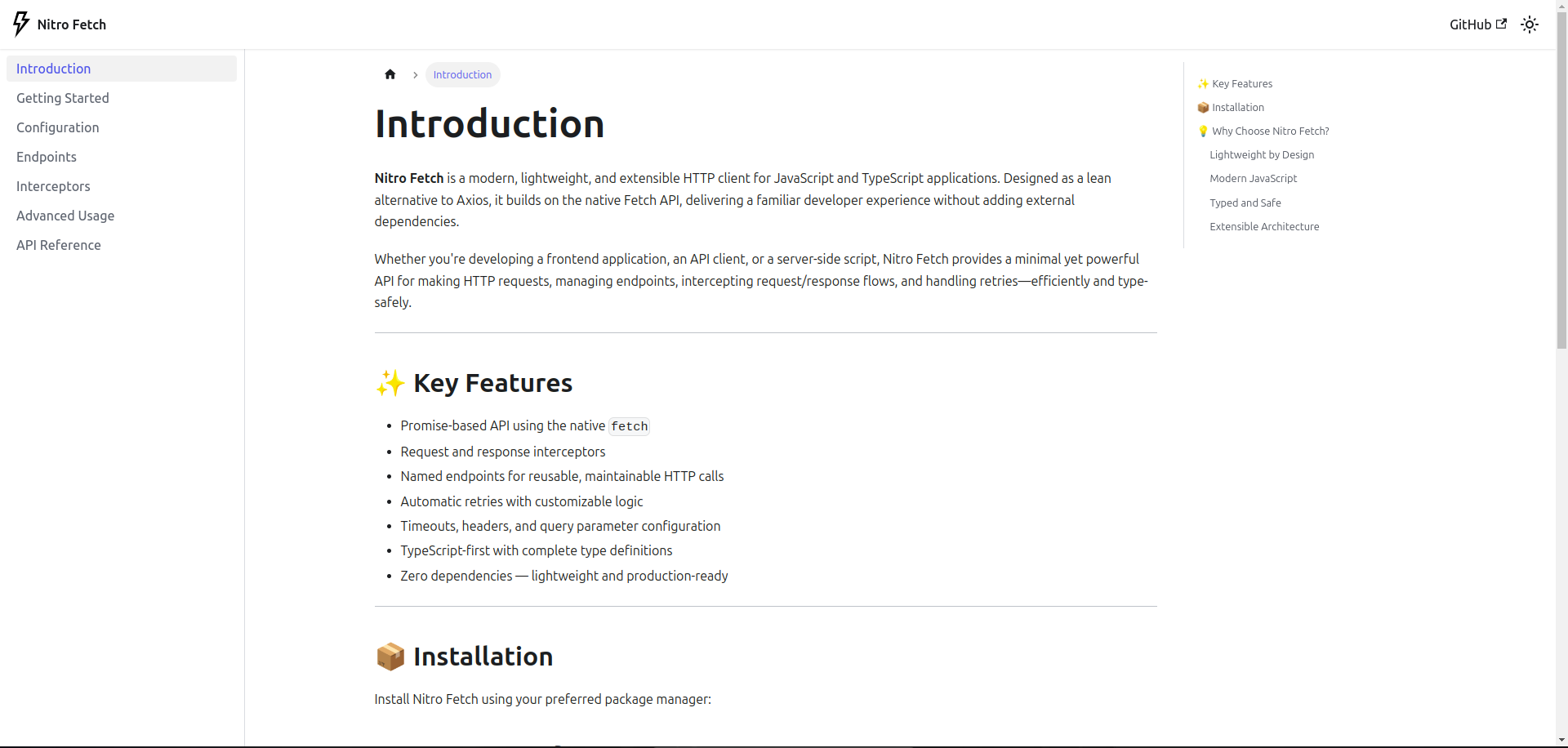Go to Advanced Usage in the sidebar
The height and width of the screenshot is (748, 1568).
coord(65,216)
